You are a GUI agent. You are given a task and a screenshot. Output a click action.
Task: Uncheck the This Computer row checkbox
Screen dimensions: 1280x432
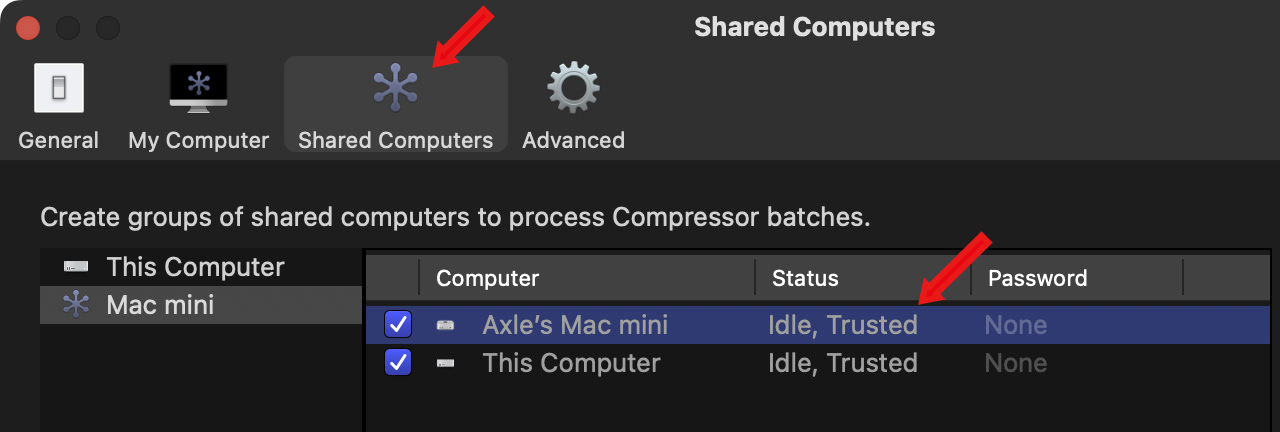pyautogui.click(x=398, y=363)
